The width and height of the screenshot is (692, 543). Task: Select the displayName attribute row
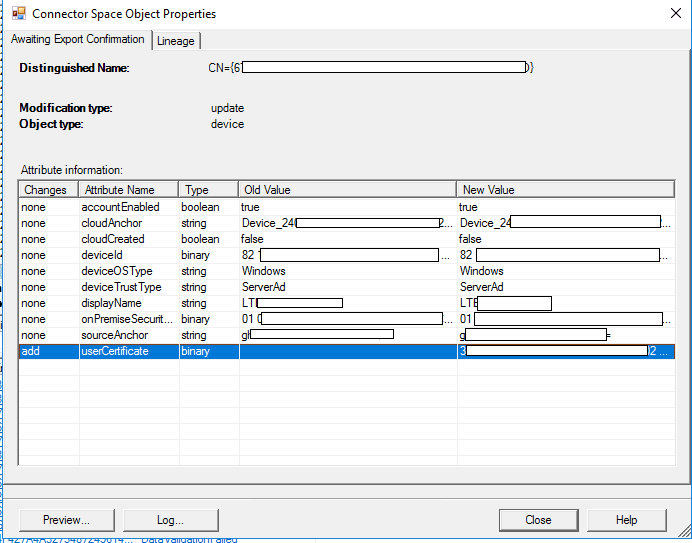(x=347, y=303)
